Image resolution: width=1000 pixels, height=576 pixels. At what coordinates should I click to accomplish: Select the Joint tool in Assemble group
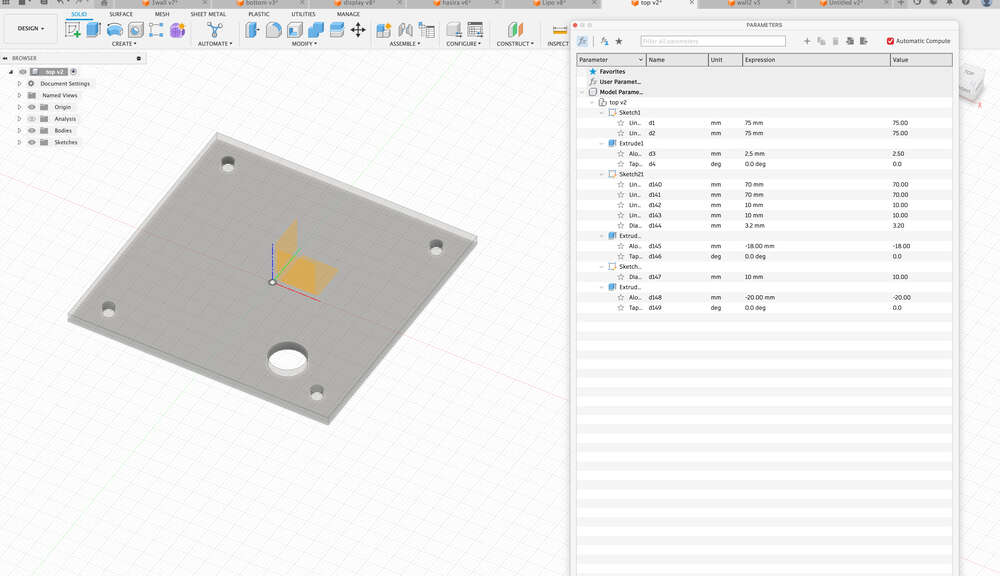tap(405, 29)
